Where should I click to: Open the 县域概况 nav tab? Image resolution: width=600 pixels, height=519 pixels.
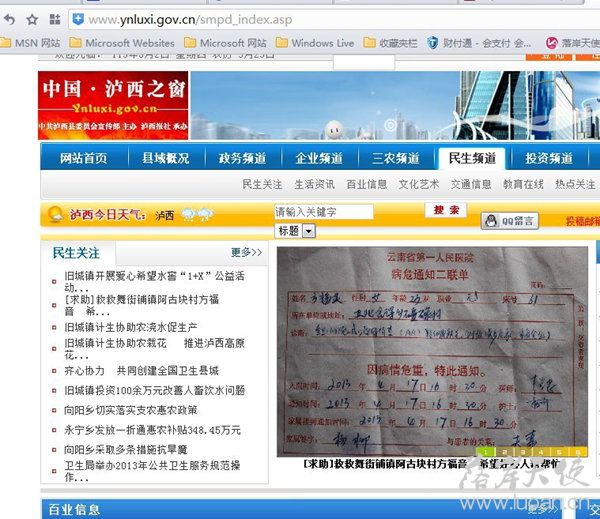coord(165,158)
